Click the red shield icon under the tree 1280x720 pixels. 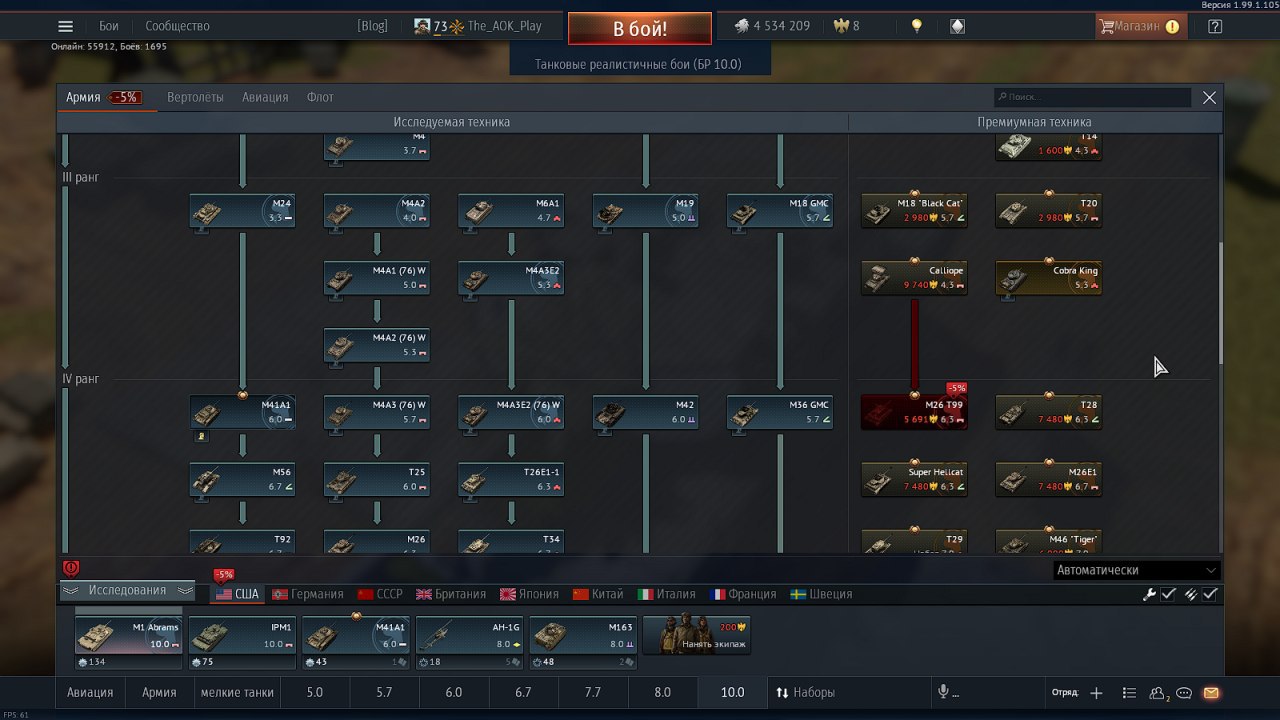tap(71, 568)
